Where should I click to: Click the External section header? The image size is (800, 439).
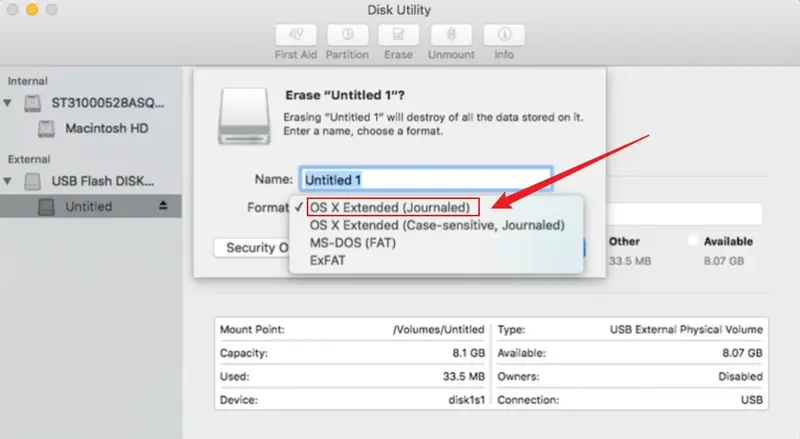(x=29, y=159)
